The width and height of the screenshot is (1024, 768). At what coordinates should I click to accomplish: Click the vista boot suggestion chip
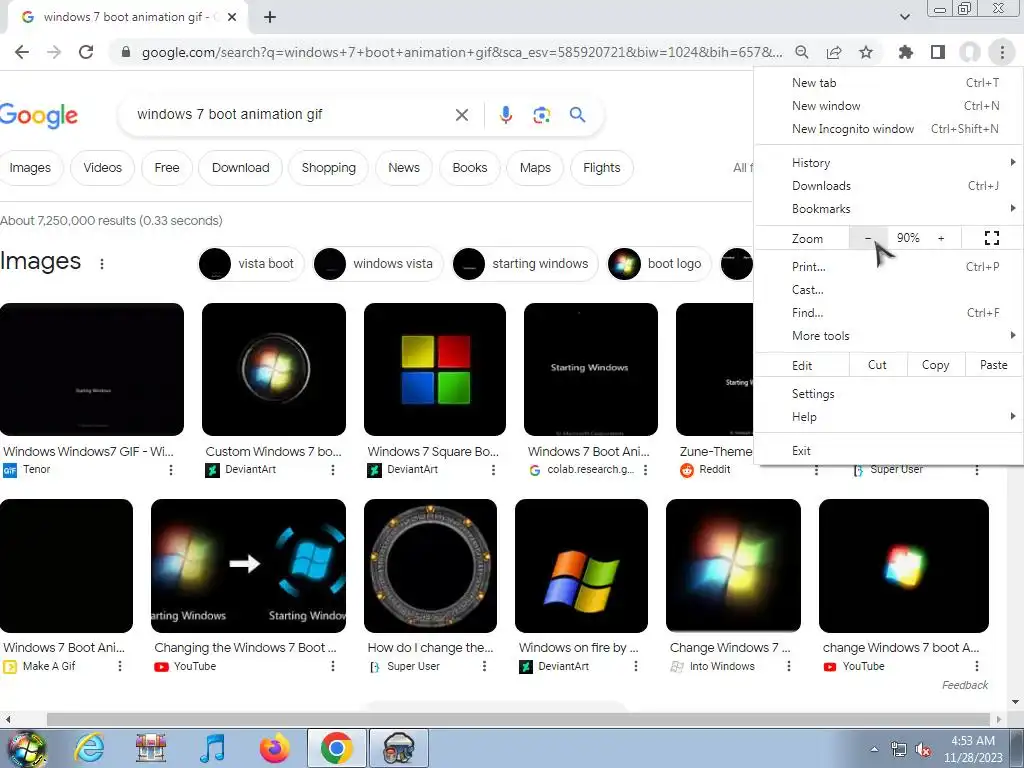251,264
